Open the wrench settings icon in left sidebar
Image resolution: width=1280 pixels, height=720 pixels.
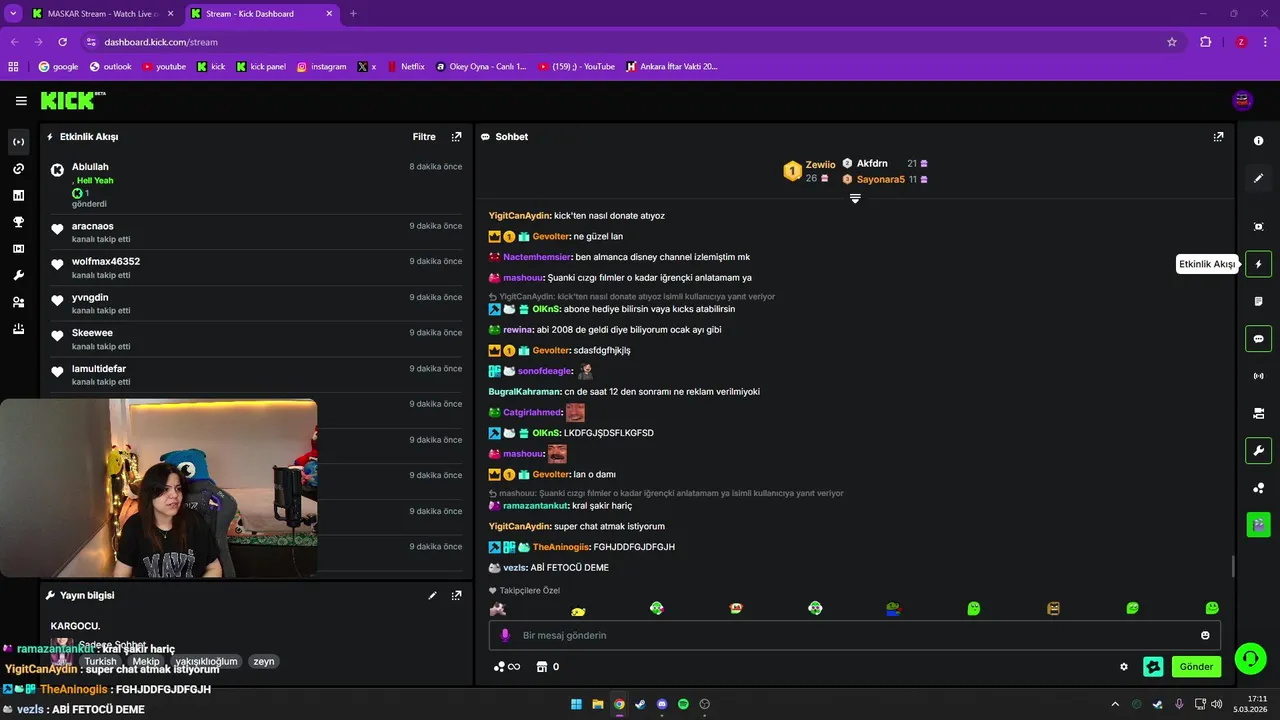tap(18, 275)
